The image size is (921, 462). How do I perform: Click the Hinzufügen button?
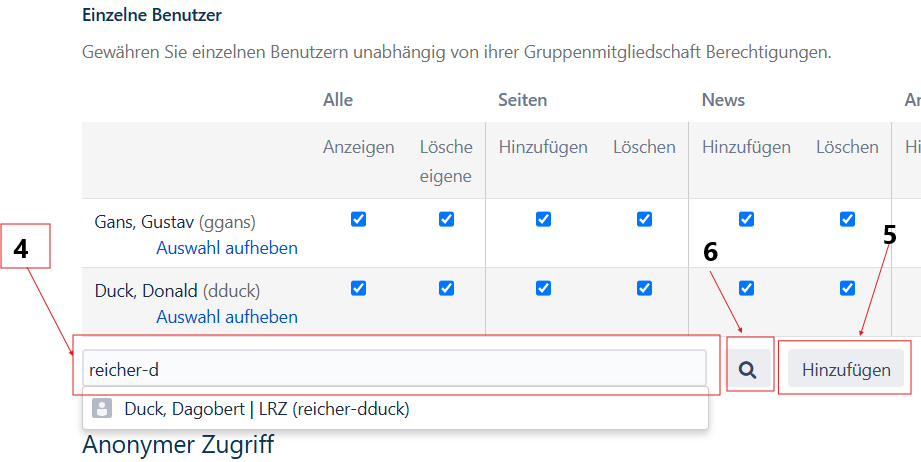[845, 369]
